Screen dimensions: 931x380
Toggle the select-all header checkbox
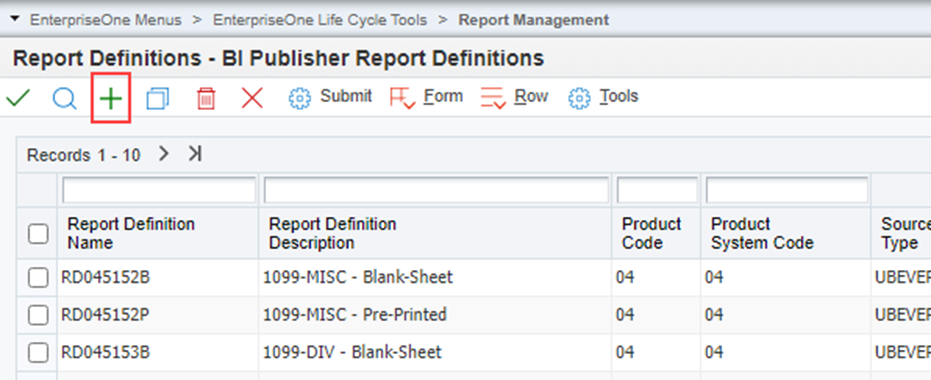[38, 234]
